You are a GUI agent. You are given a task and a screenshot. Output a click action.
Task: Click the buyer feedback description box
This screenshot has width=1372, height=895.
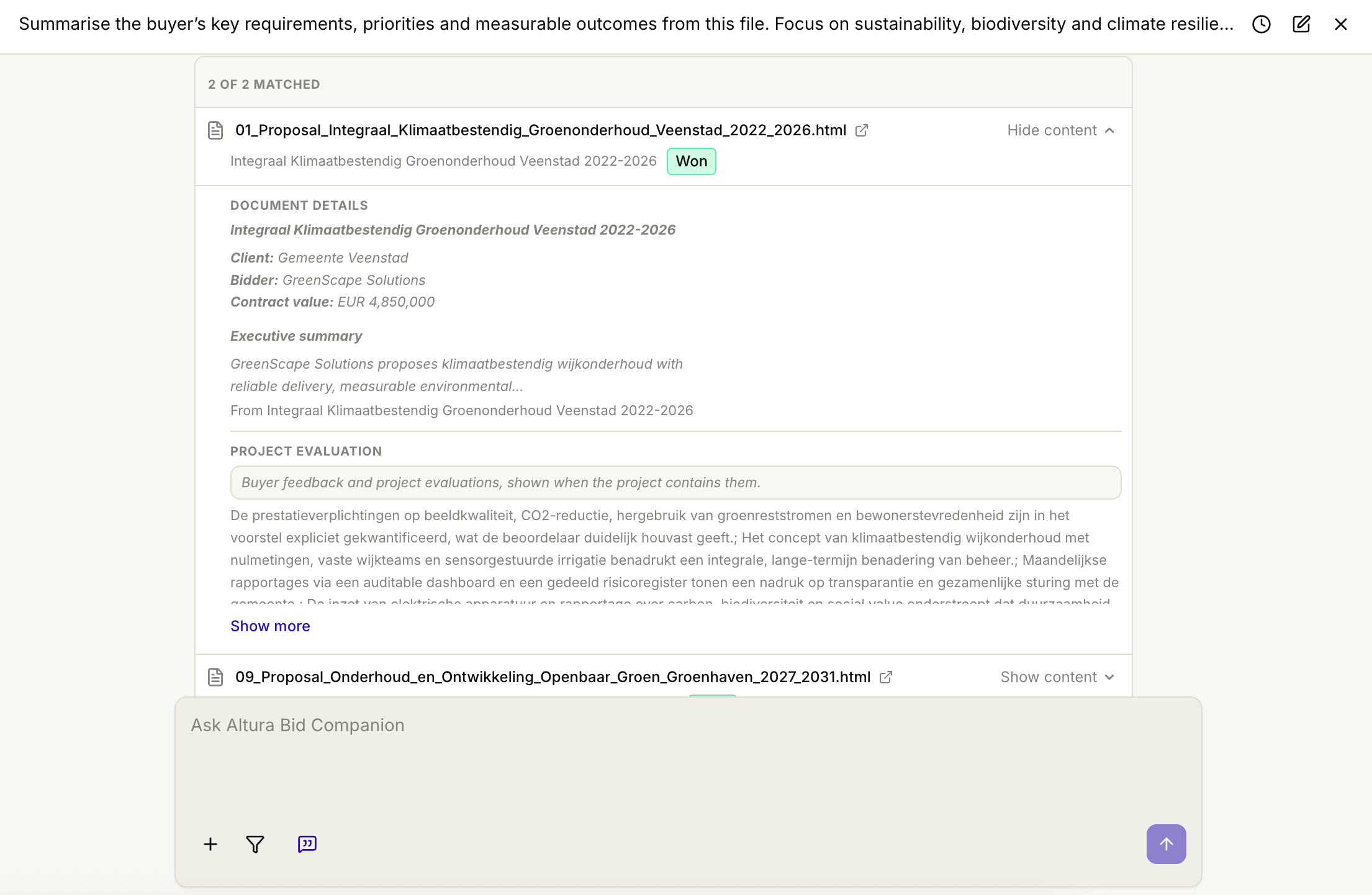(675, 483)
